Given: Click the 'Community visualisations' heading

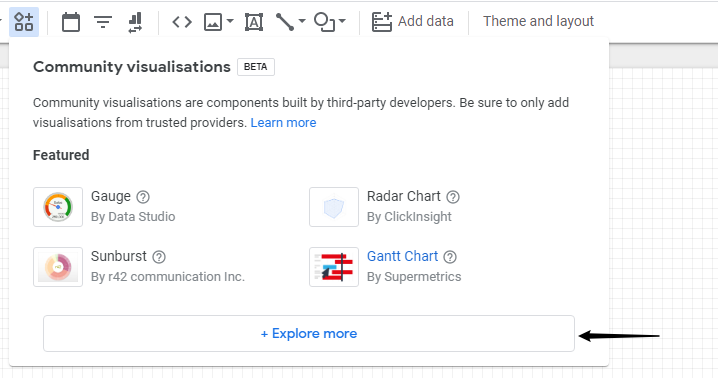Looking at the screenshot, I should (x=131, y=67).
